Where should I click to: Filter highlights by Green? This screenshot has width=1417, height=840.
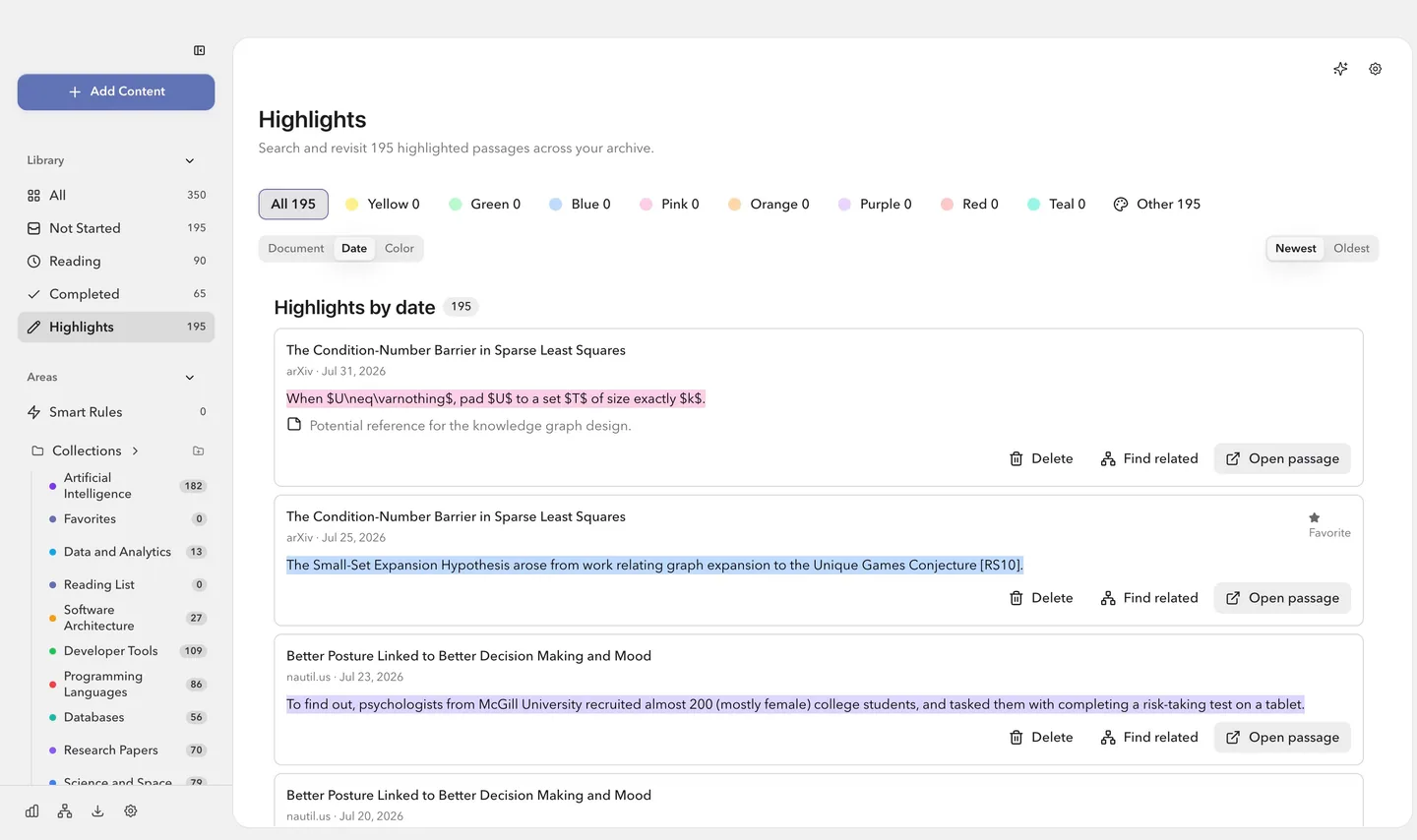point(485,204)
